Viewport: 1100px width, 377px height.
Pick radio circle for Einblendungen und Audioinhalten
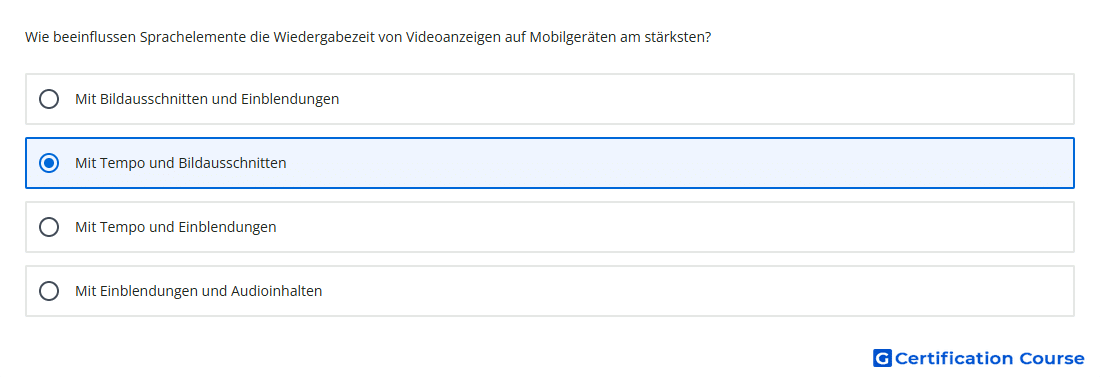(49, 291)
